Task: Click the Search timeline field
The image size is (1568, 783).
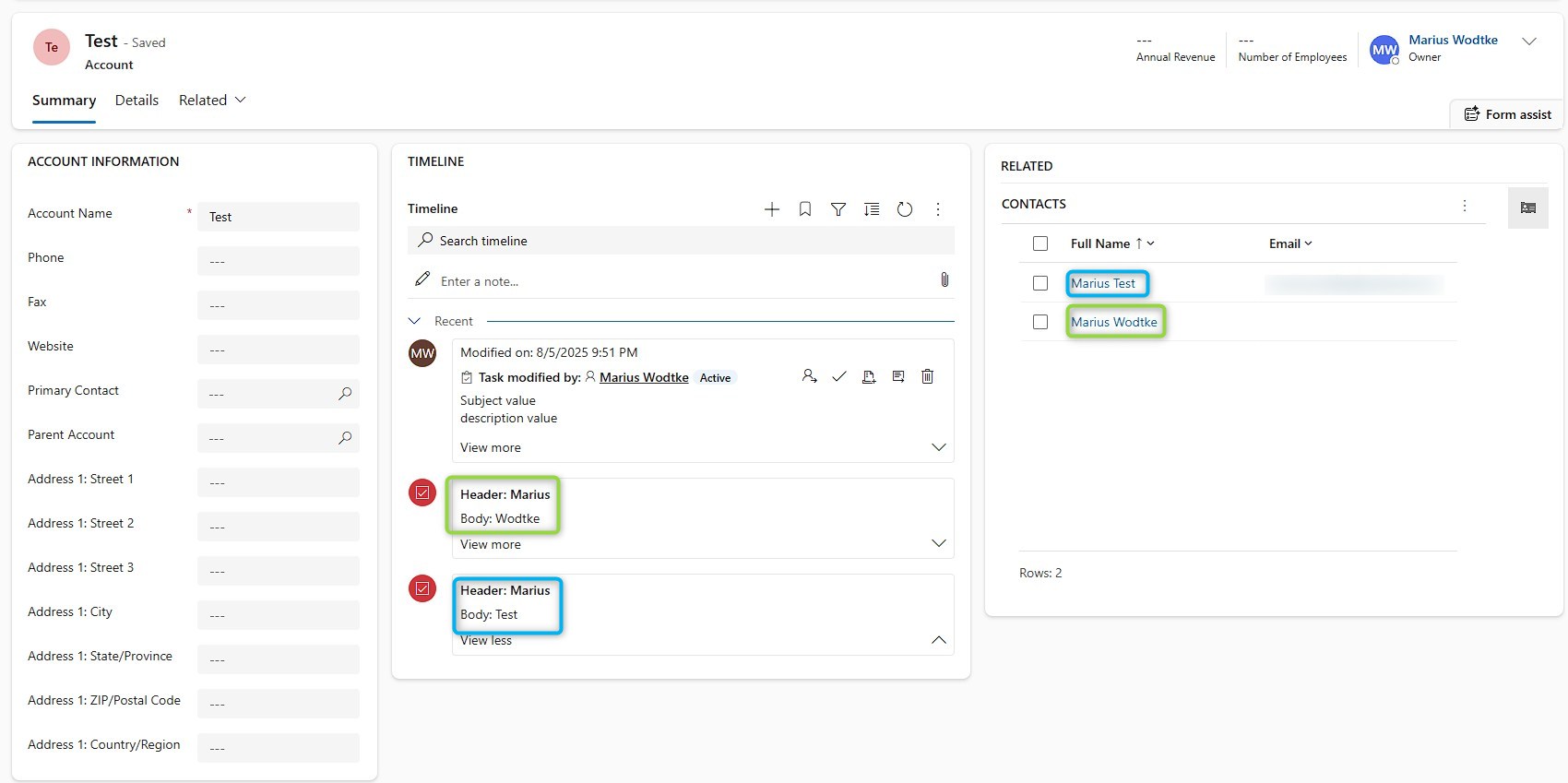Action: pos(681,241)
